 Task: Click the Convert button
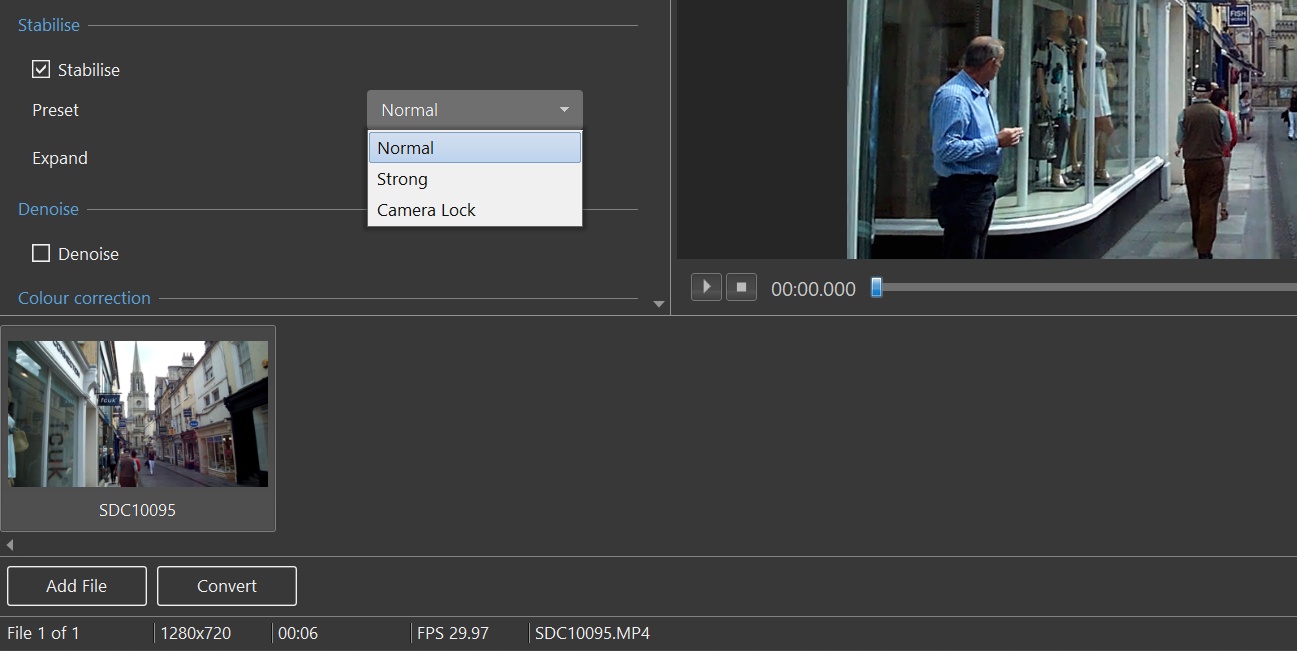tap(227, 586)
